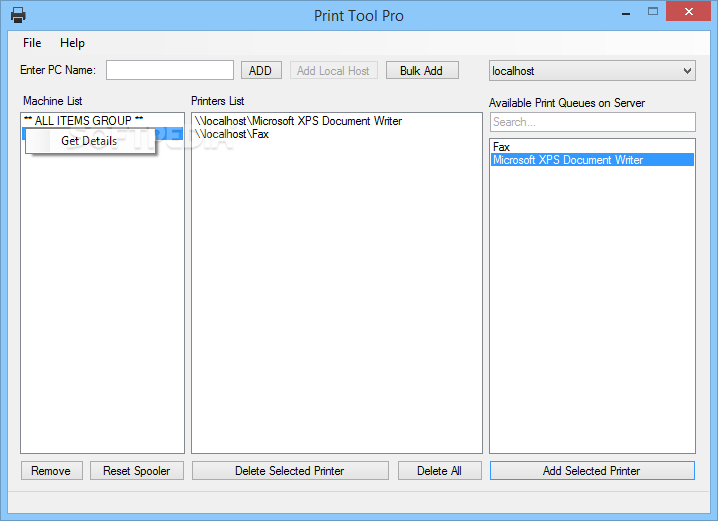Click the printer app icon in title bar
This screenshot has width=718, height=521.
(18, 15)
